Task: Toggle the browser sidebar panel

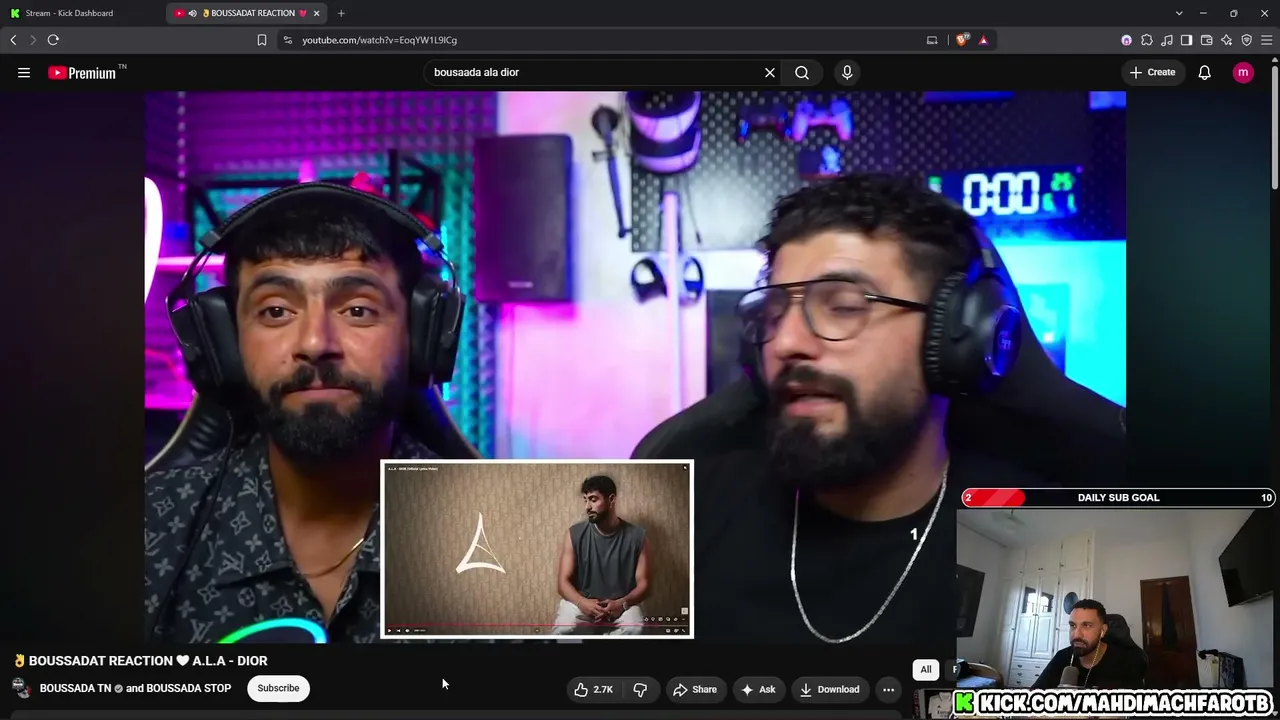Action: (x=1187, y=40)
